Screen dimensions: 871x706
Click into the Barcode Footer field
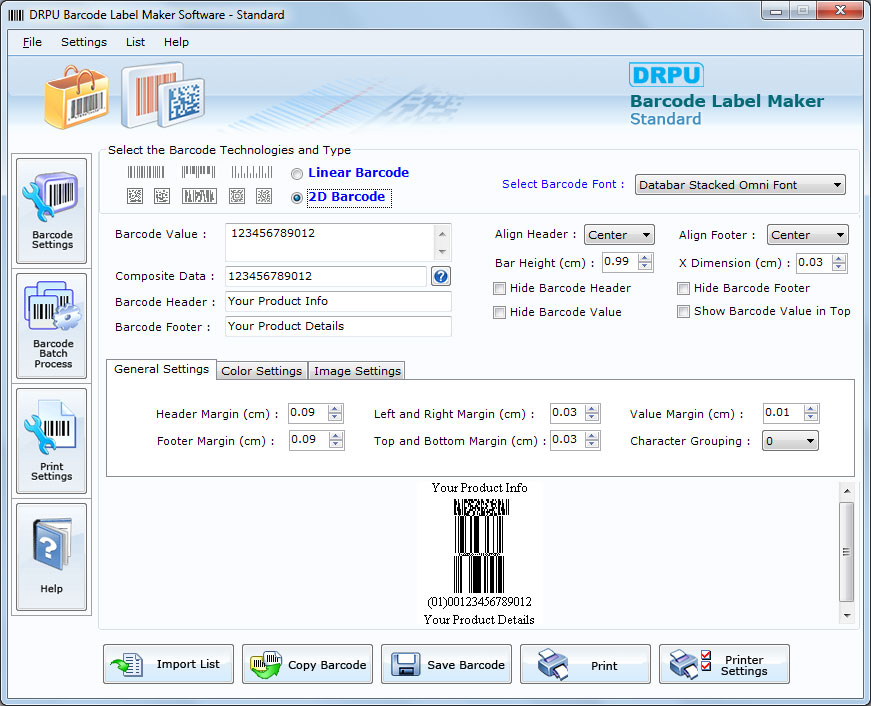tap(338, 327)
